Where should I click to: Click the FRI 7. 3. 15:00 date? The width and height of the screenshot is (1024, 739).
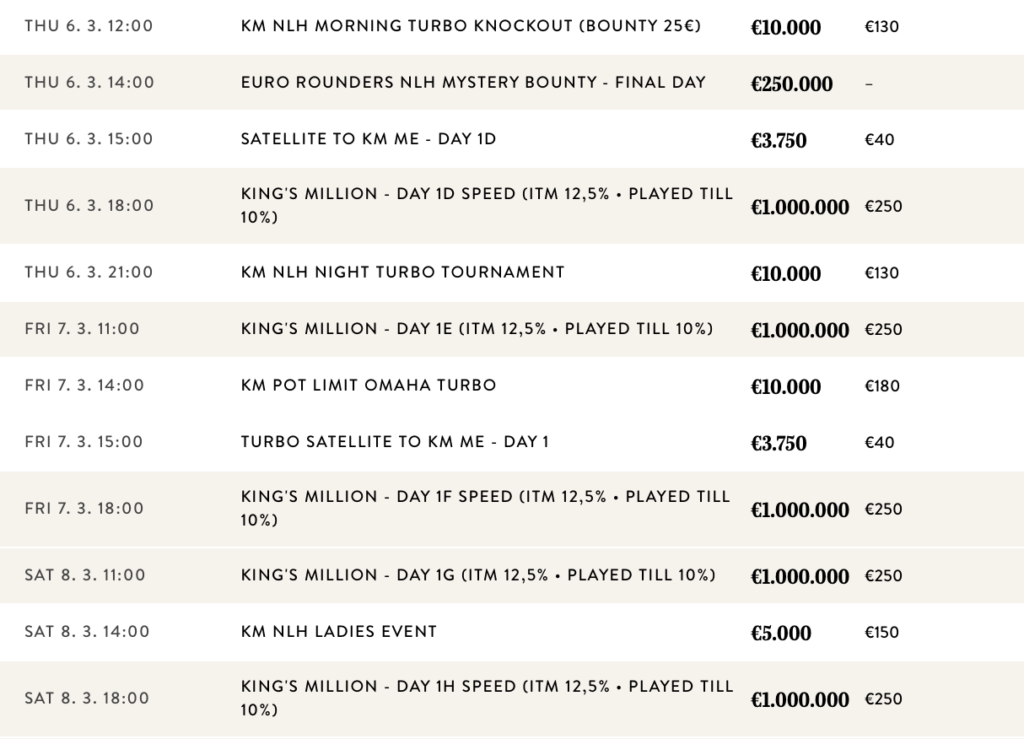pyautogui.click(x=84, y=442)
